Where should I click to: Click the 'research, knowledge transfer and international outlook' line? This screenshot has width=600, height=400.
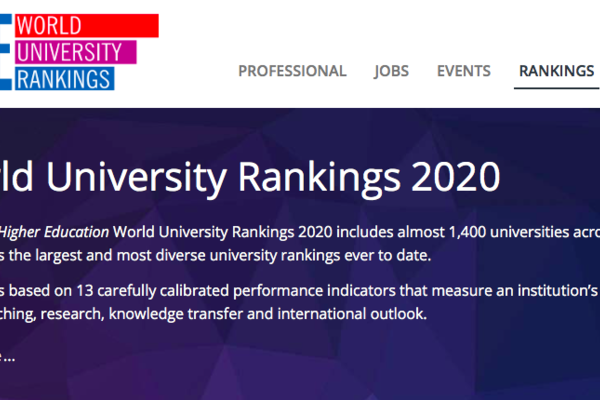tap(213, 314)
